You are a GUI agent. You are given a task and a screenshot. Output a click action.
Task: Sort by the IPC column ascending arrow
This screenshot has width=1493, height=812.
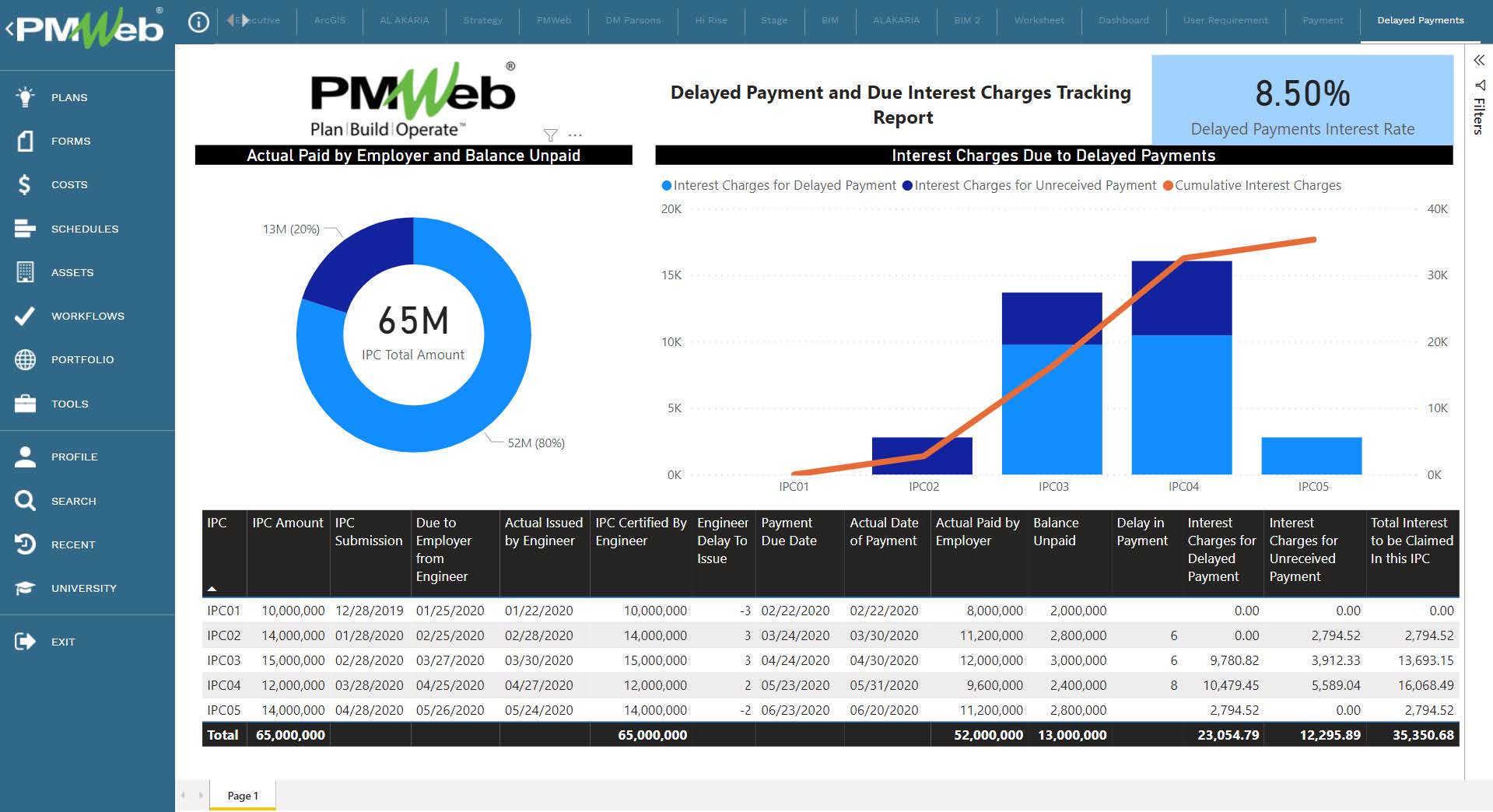212,588
